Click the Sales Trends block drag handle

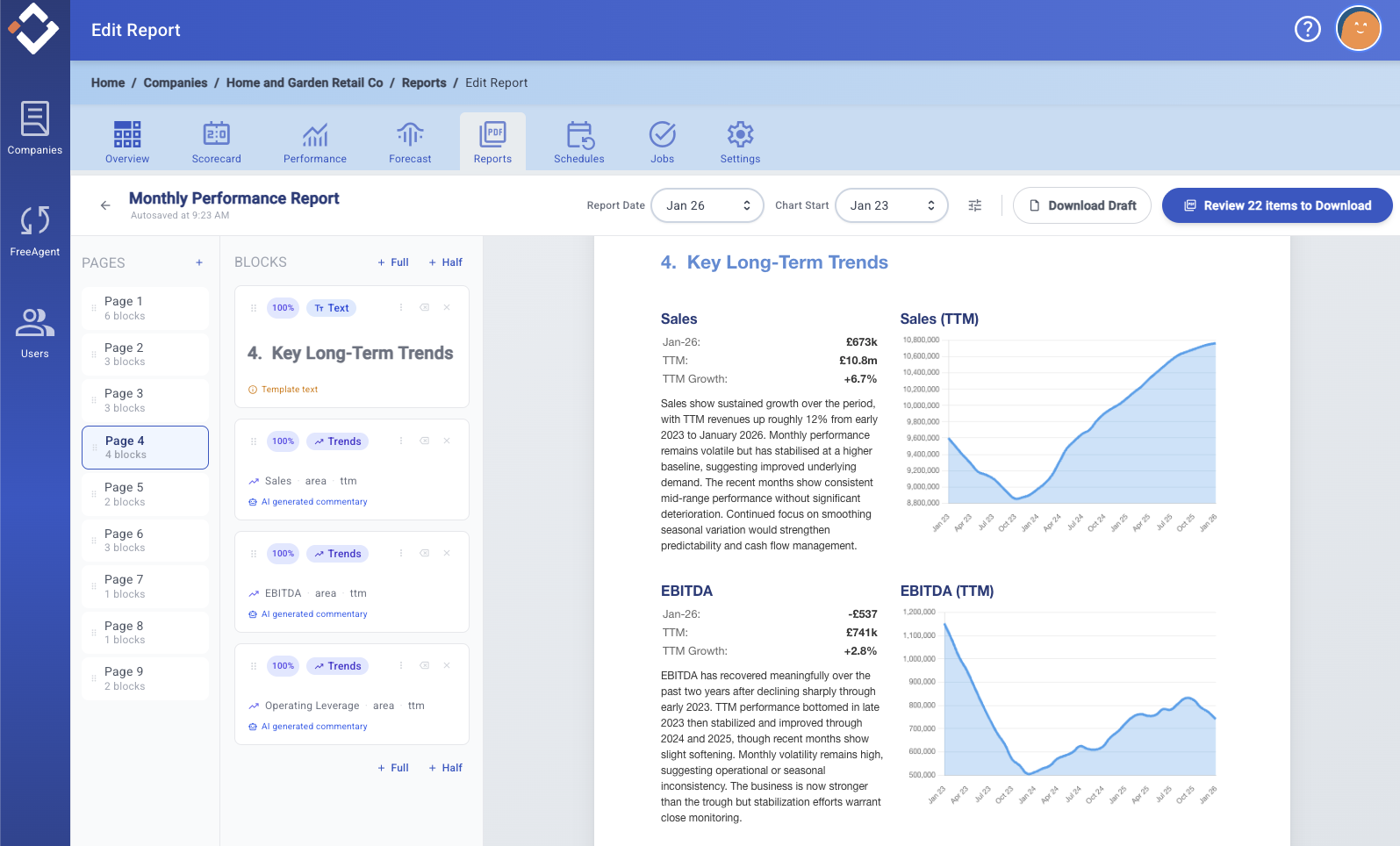254,441
